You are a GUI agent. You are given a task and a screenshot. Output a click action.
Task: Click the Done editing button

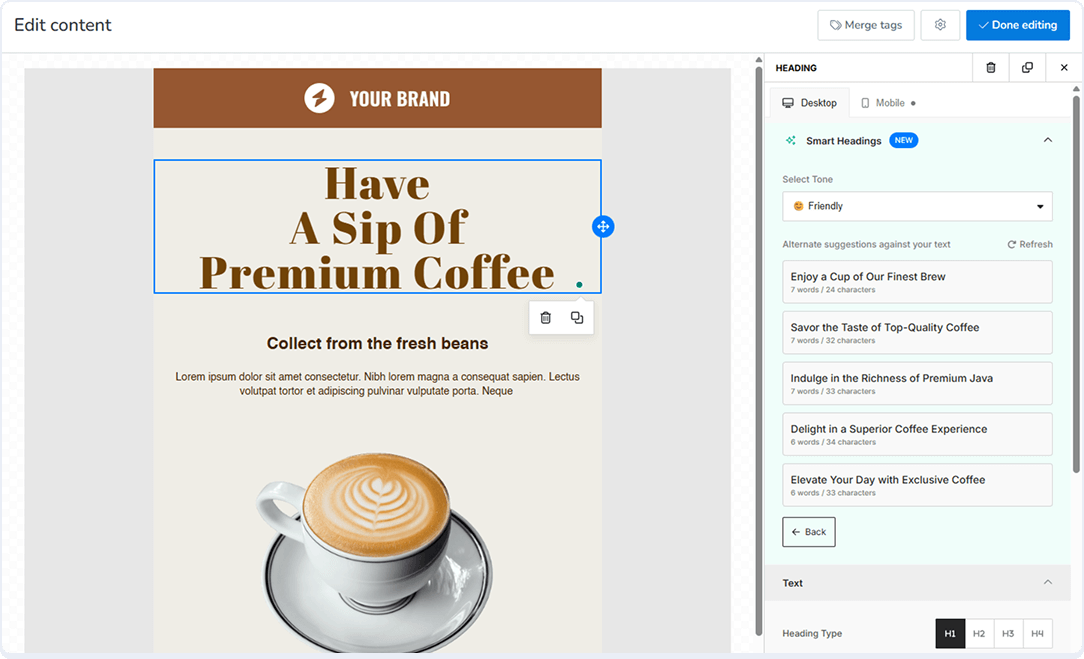coord(1017,25)
